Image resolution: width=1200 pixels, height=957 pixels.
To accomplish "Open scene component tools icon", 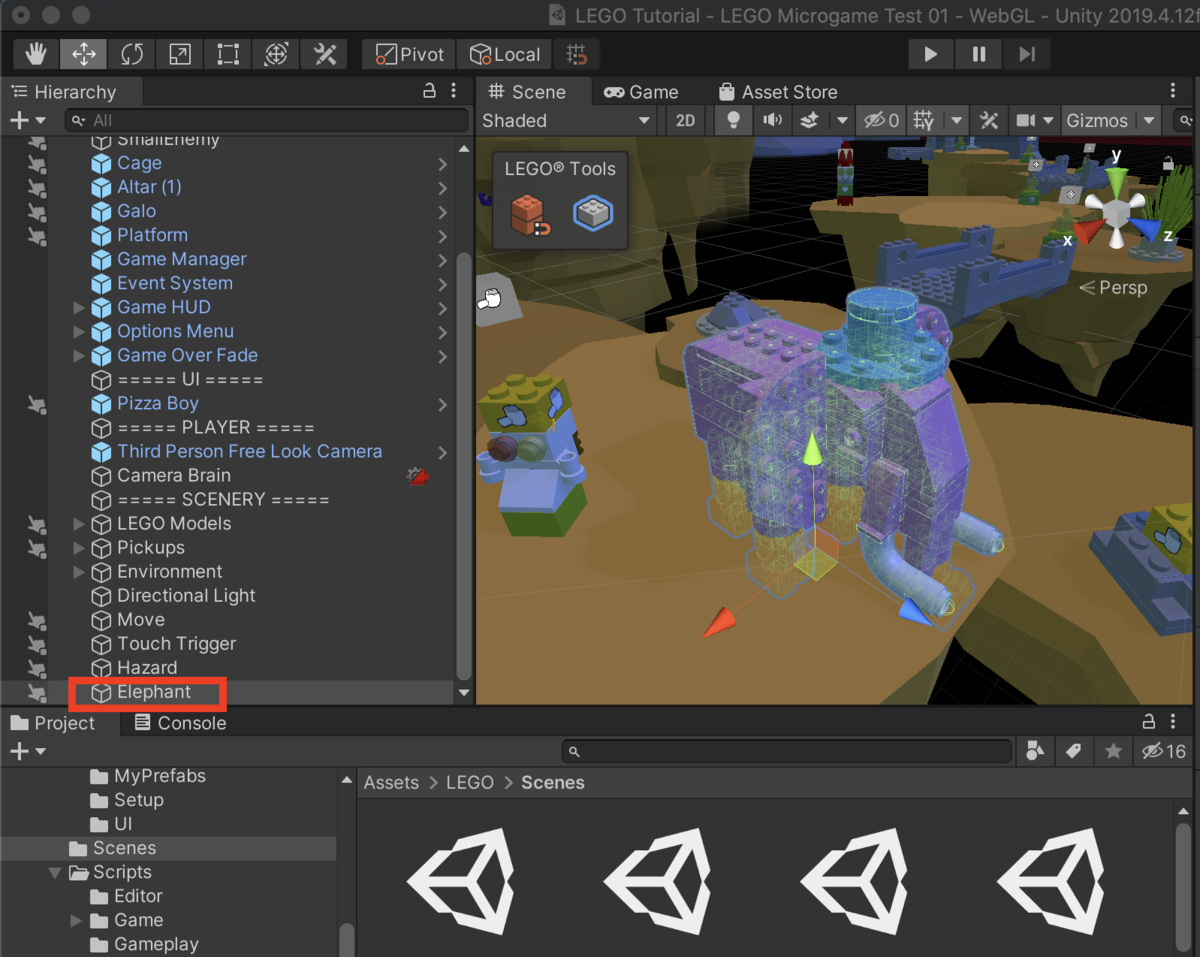I will click(989, 121).
